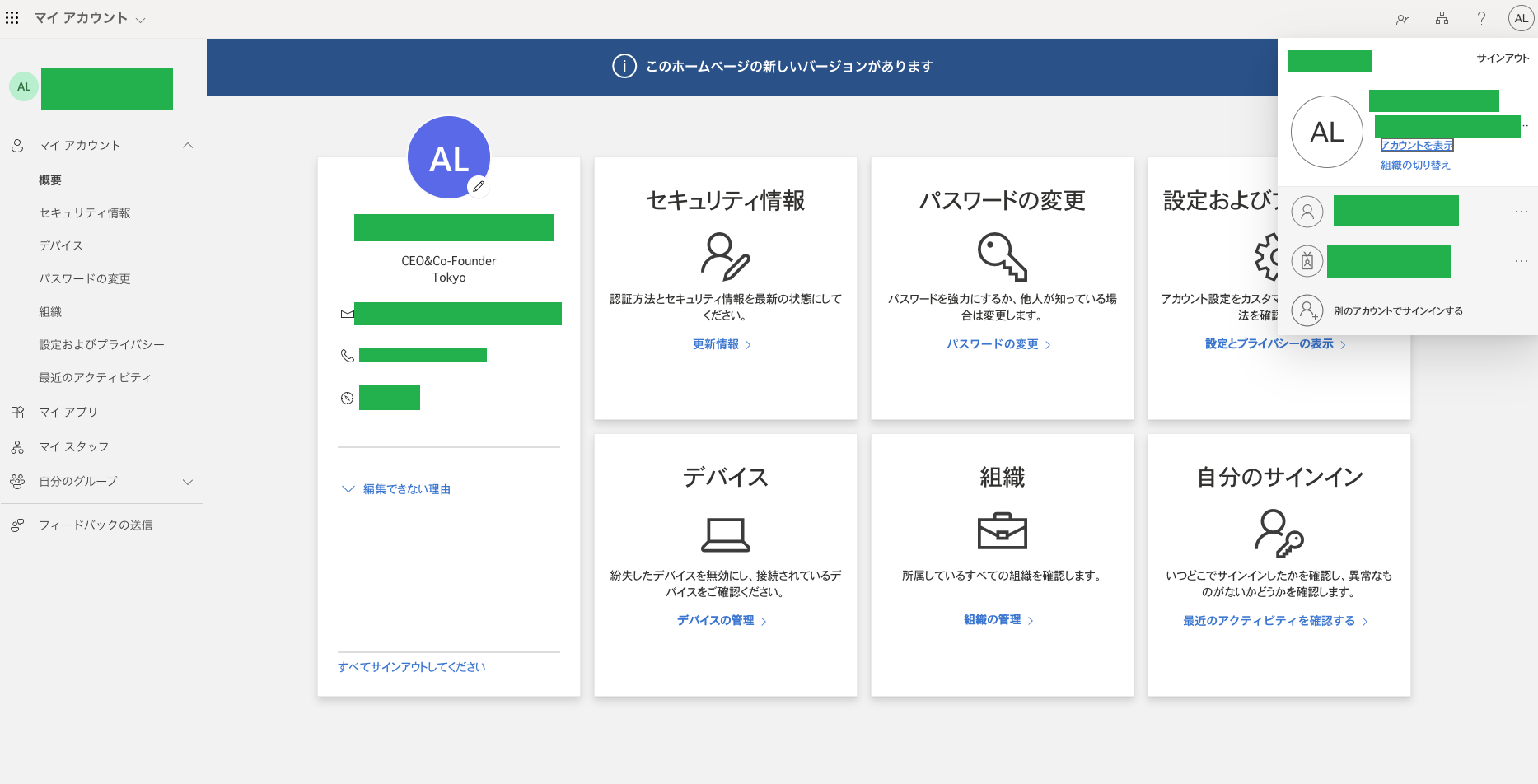Expand the 自分のグループ sidebar section

pyautogui.click(x=188, y=482)
